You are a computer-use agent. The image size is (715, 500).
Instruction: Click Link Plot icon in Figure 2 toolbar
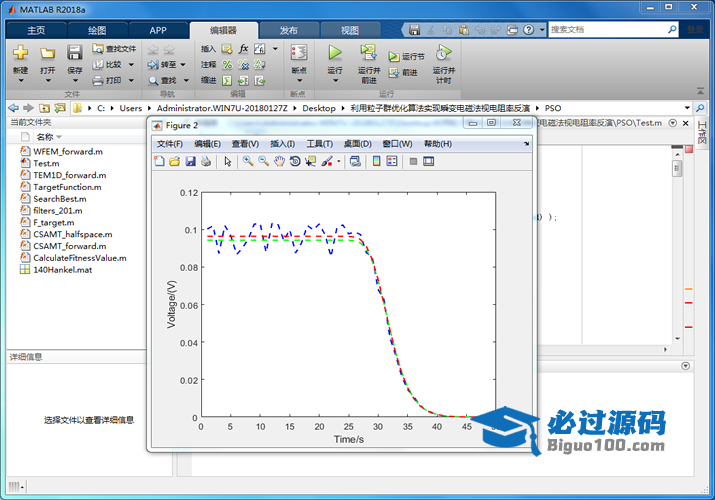coord(355,161)
